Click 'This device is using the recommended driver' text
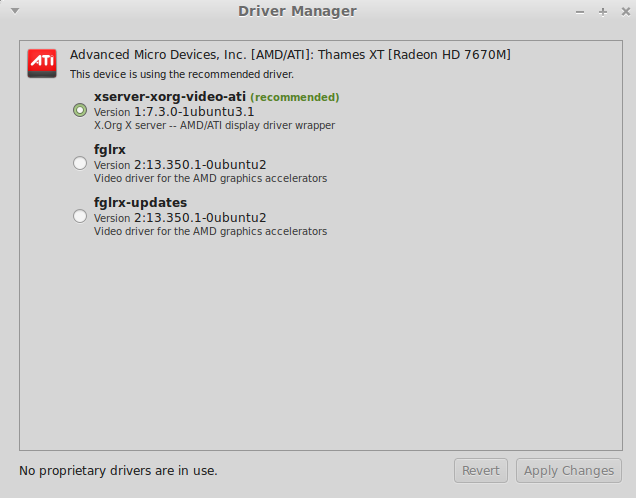The image size is (636, 498). [182, 75]
